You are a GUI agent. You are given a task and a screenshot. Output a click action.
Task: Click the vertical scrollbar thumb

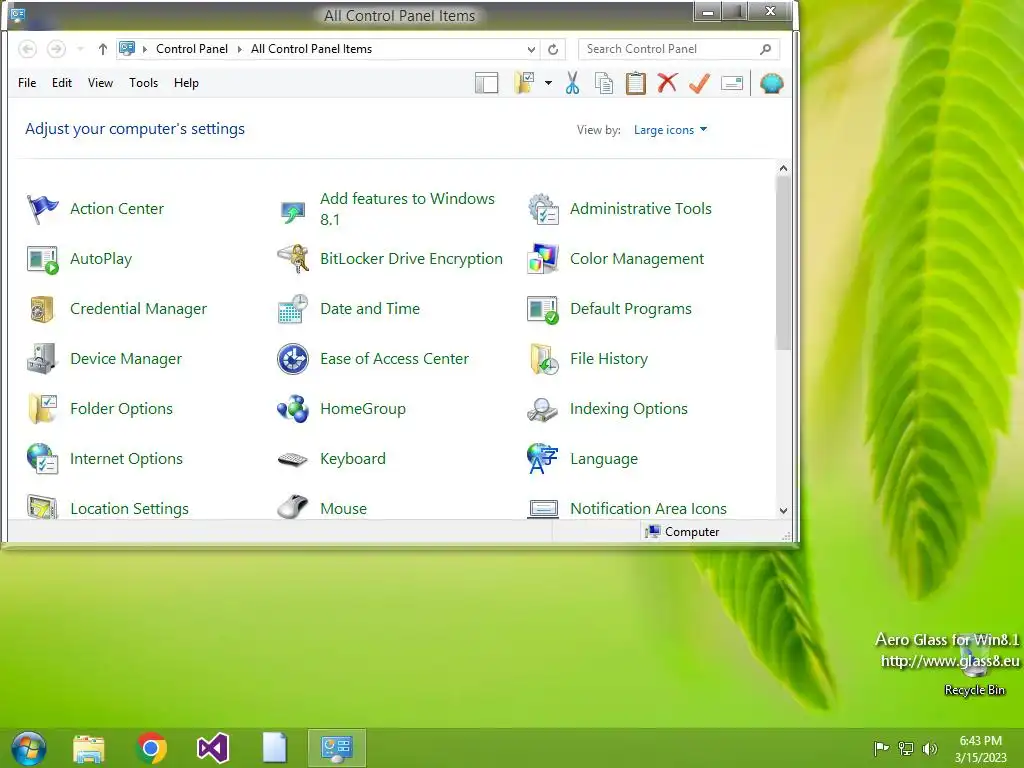(x=784, y=264)
